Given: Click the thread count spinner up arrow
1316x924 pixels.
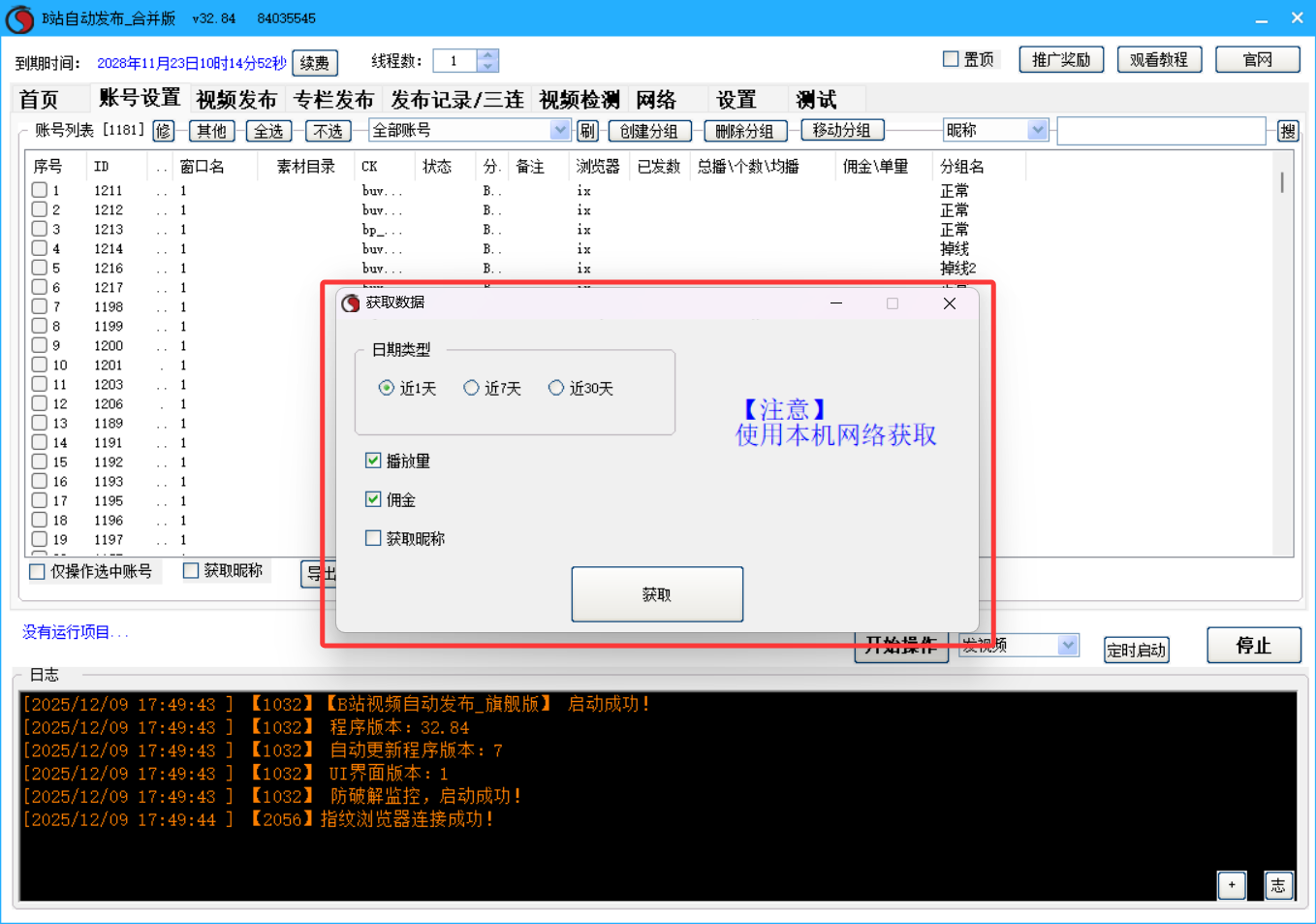Looking at the screenshot, I should click(487, 55).
